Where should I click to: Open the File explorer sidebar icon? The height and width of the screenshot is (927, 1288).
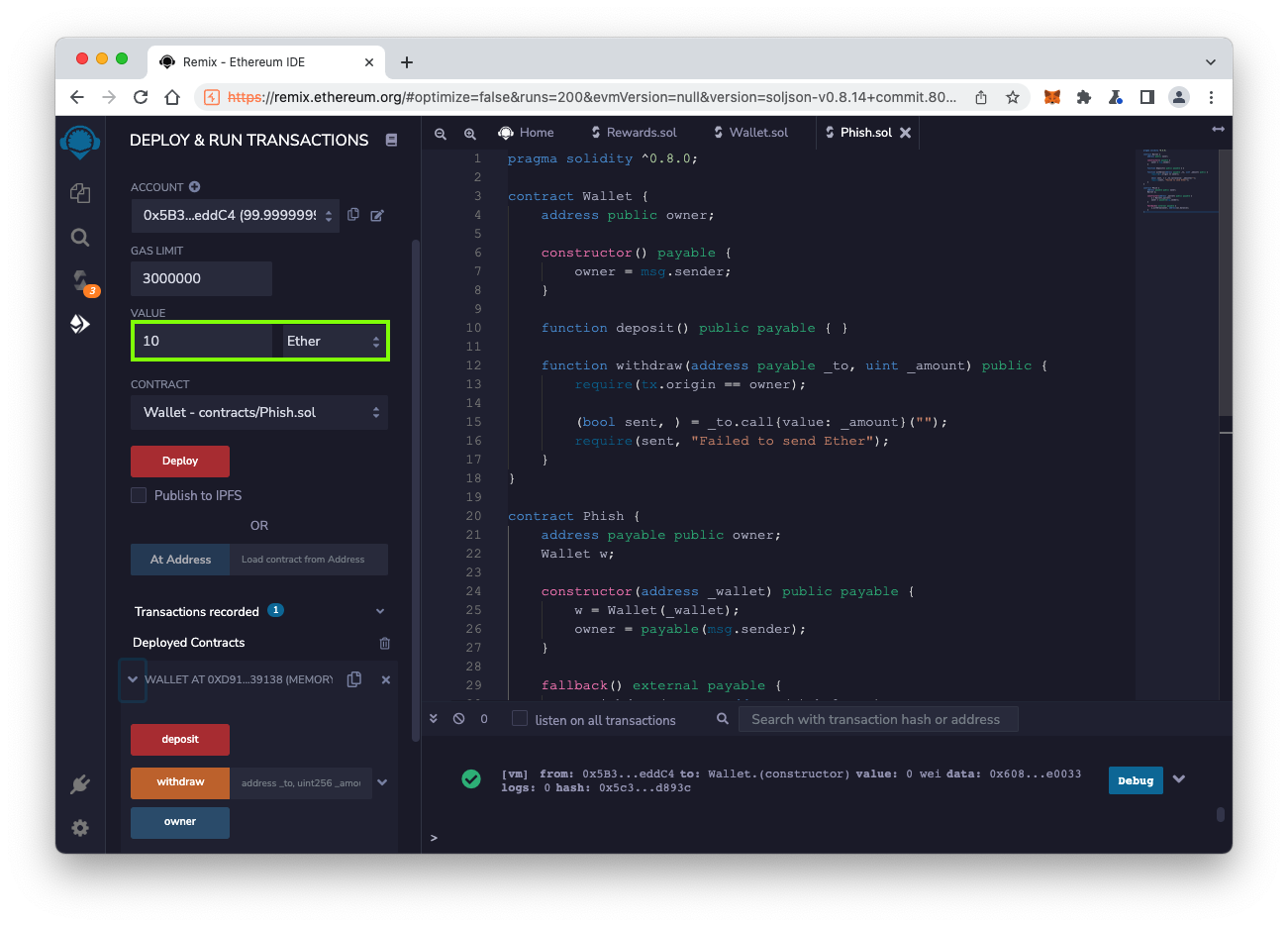click(80, 193)
